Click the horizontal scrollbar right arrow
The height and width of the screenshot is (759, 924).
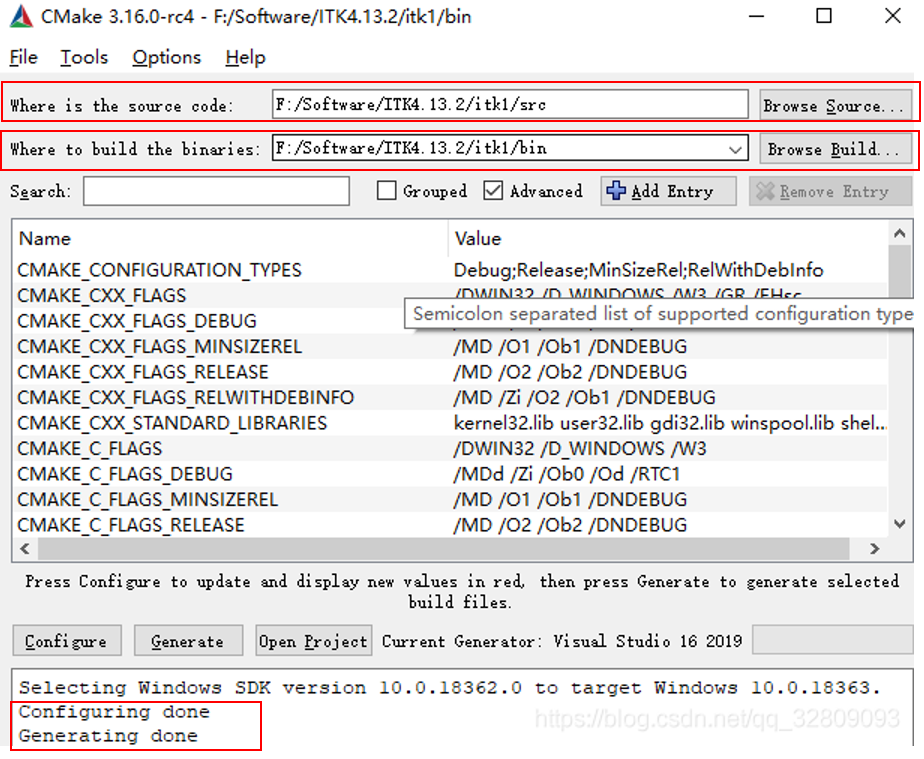(874, 549)
